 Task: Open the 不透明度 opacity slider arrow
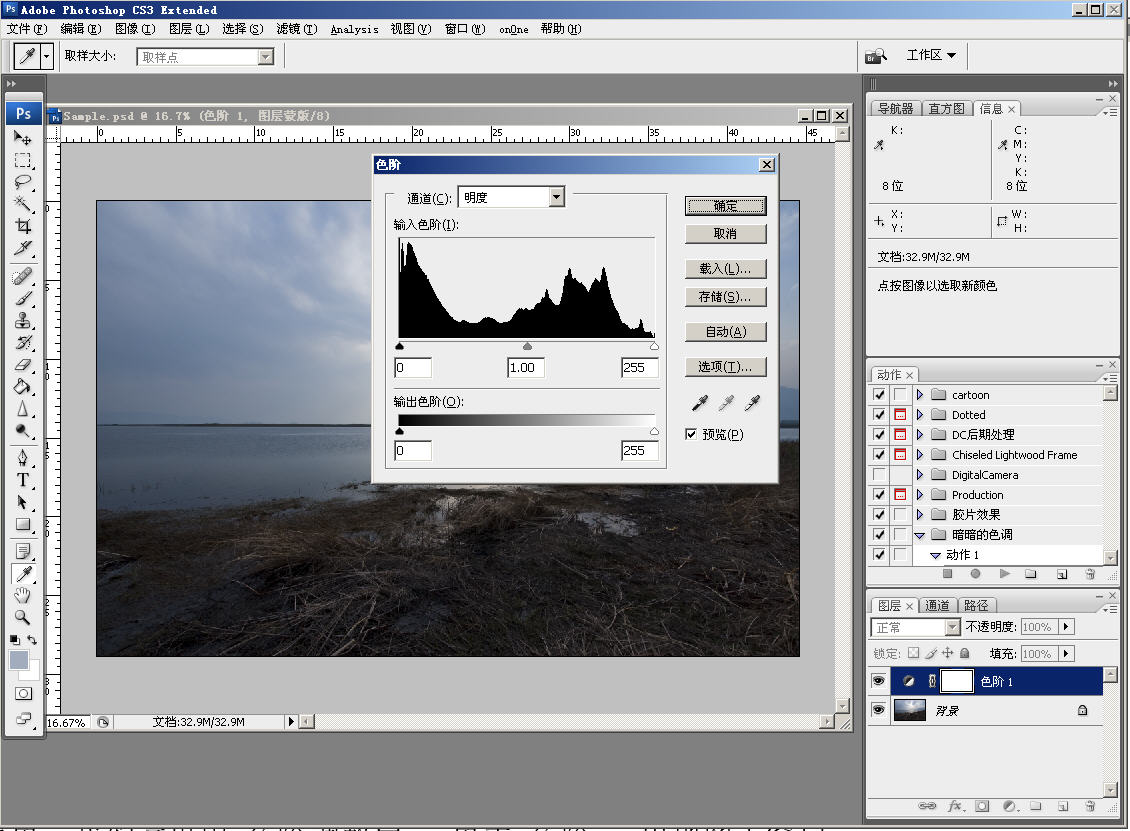pyautogui.click(x=1067, y=627)
